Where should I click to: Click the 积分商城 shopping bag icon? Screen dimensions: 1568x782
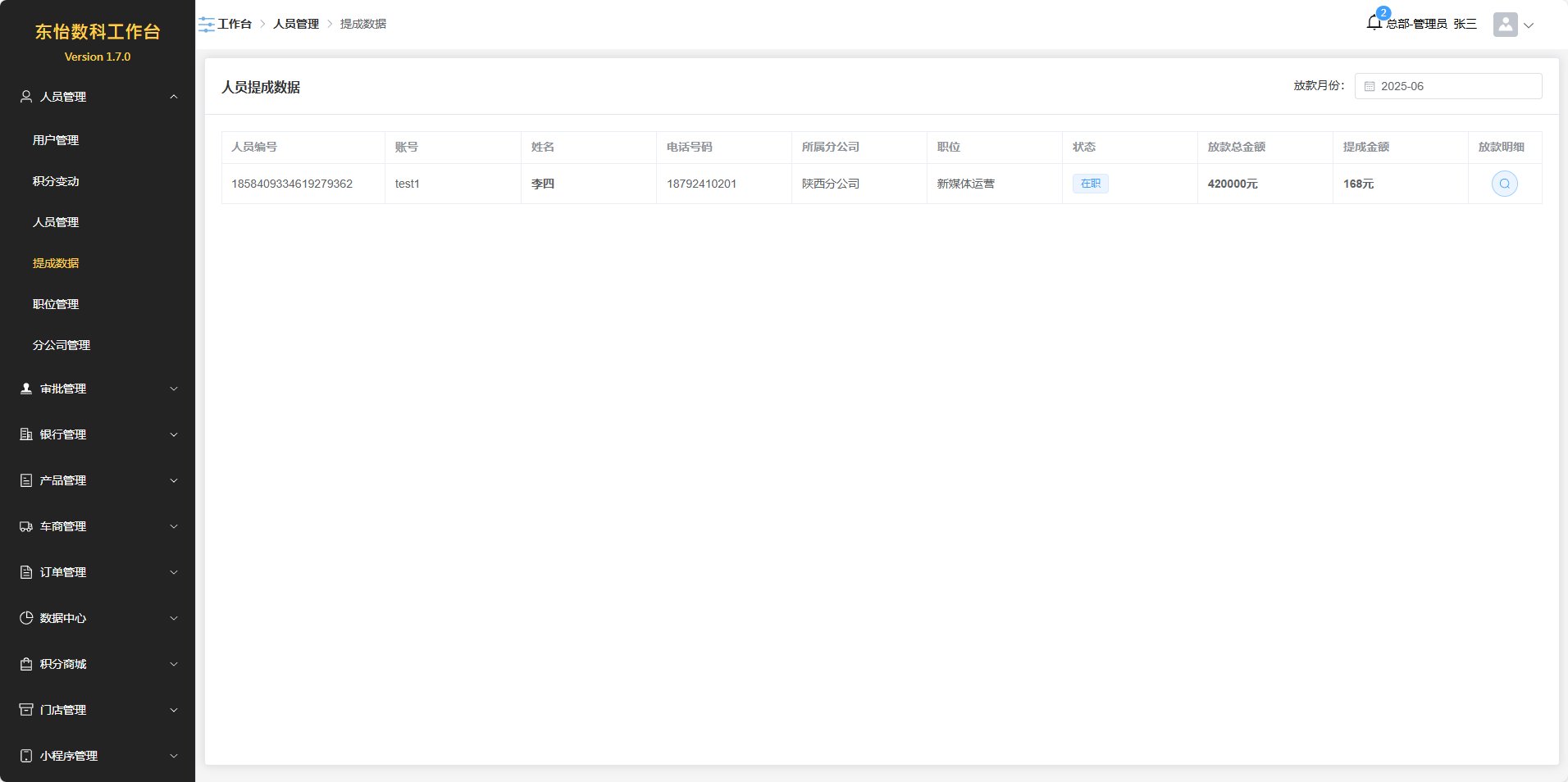[x=26, y=664]
